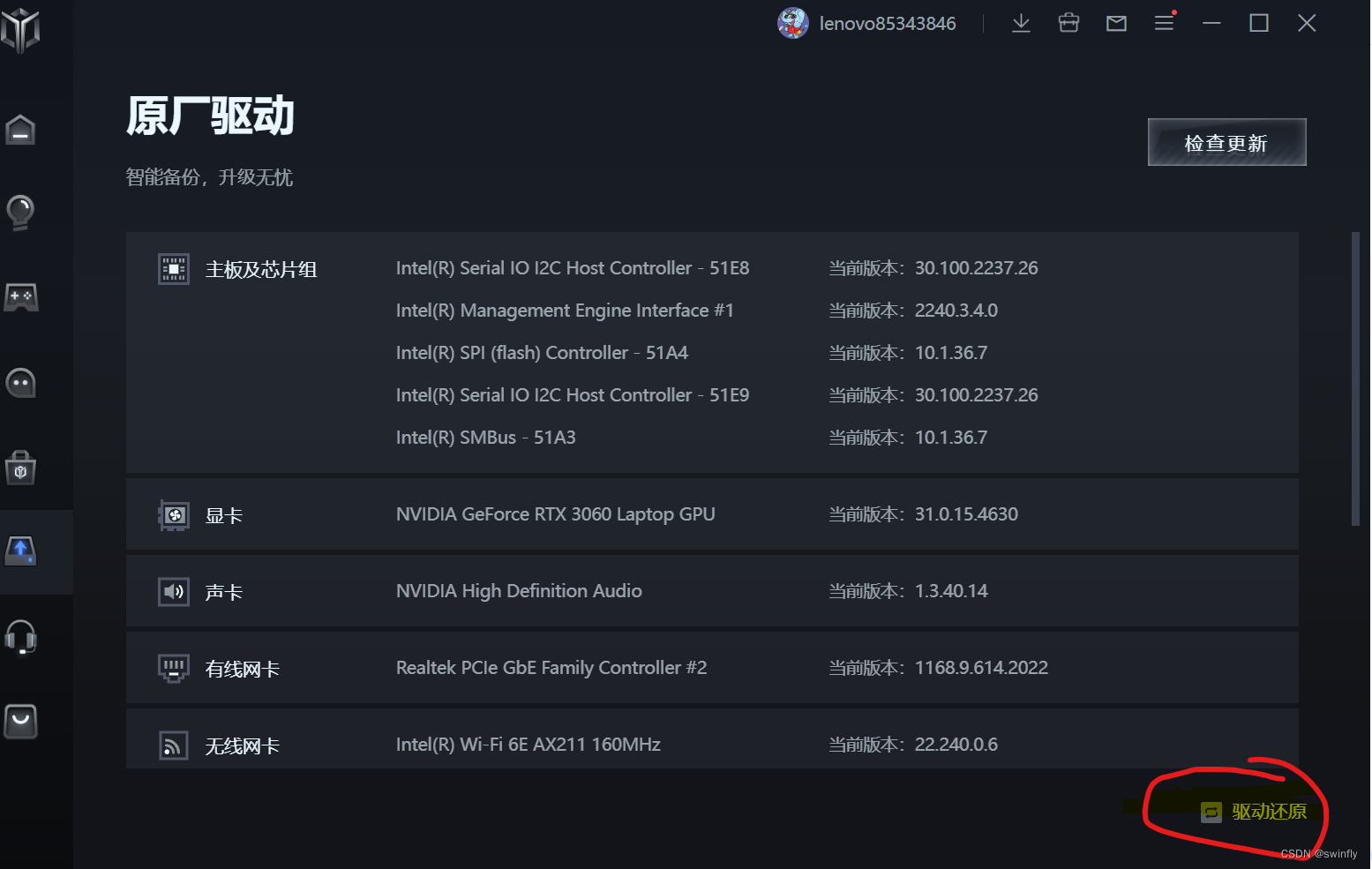This screenshot has height=869, width=1372.
Task: Click version value 1168.9.614.2022
Action: 981,668
